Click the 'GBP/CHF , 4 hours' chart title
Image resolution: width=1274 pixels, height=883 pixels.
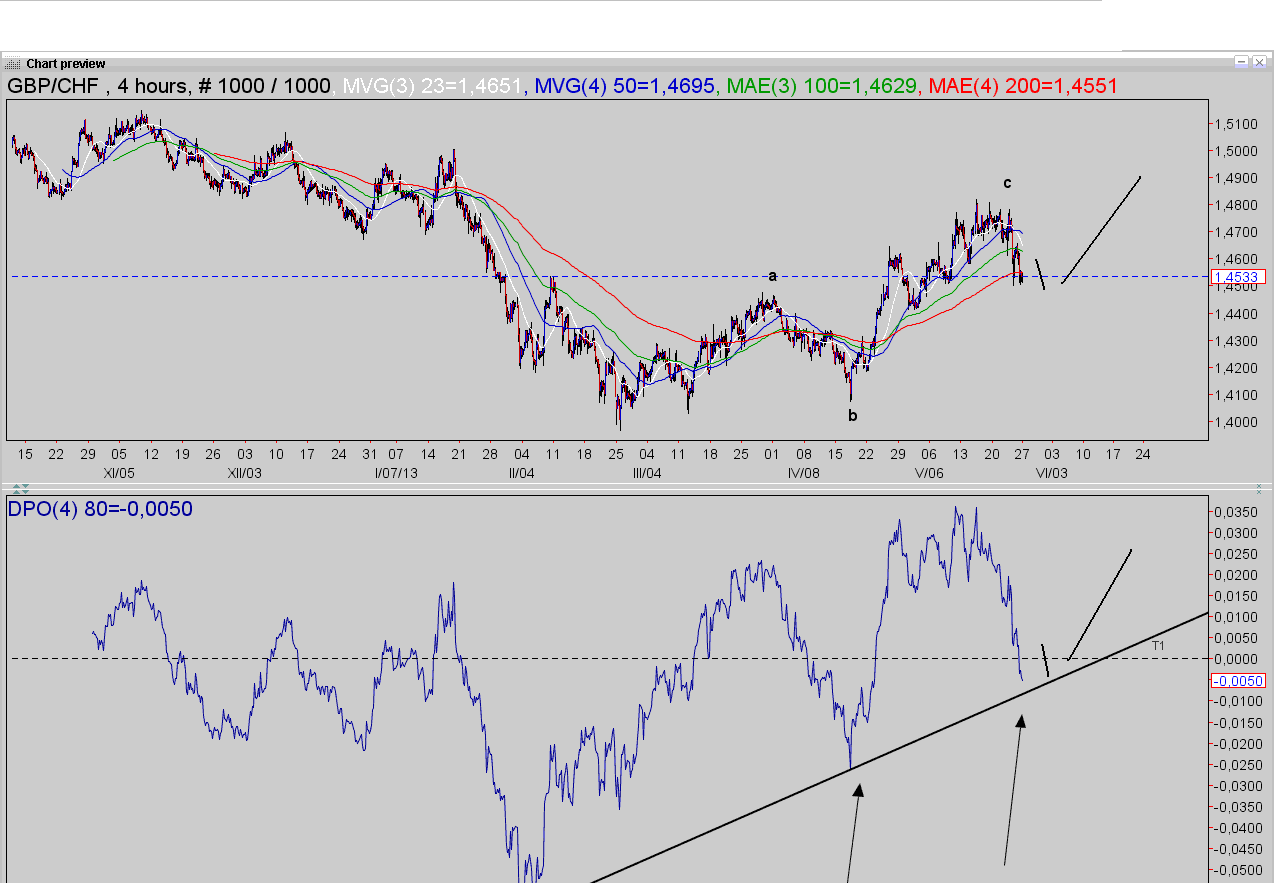pos(98,86)
